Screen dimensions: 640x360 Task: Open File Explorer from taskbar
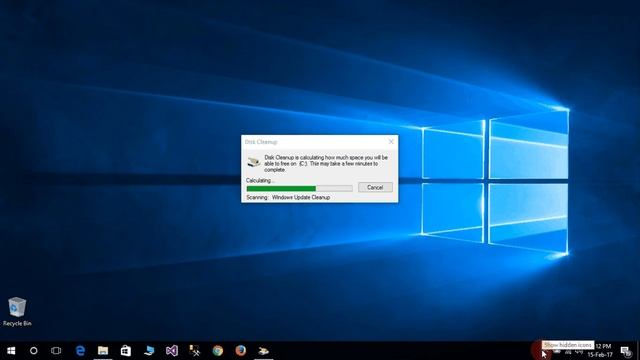click(103, 351)
